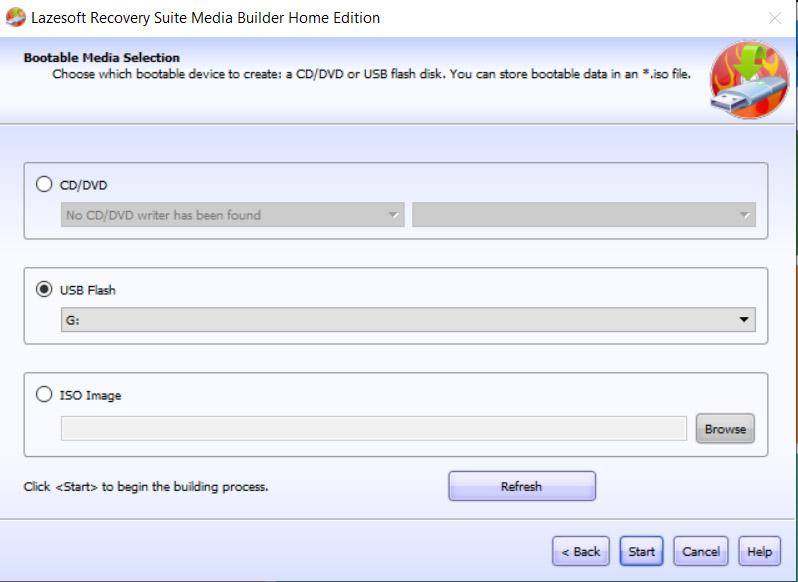Image resolution: width=798 pixels, height=582 pixels.
Task: Select the CD/DVD radio option
Action: click(44, 184)
